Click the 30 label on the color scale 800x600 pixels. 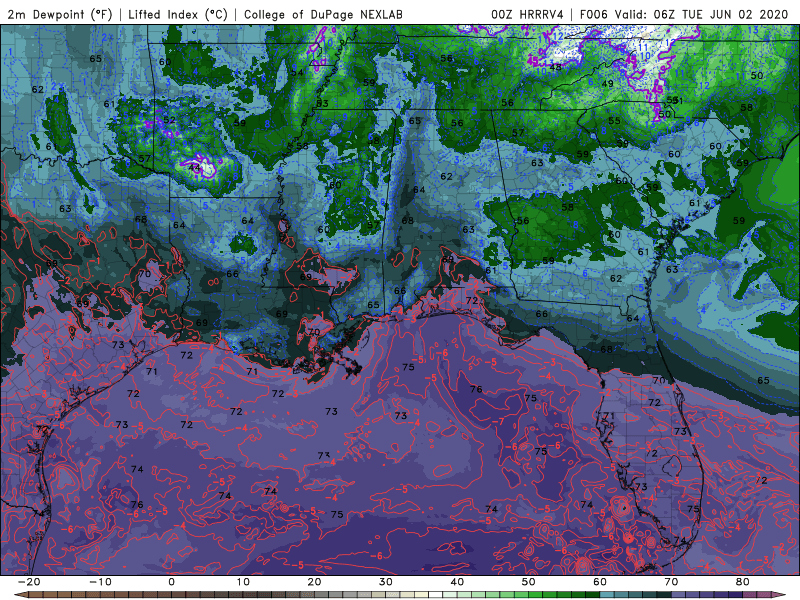[x=386, y=582]
